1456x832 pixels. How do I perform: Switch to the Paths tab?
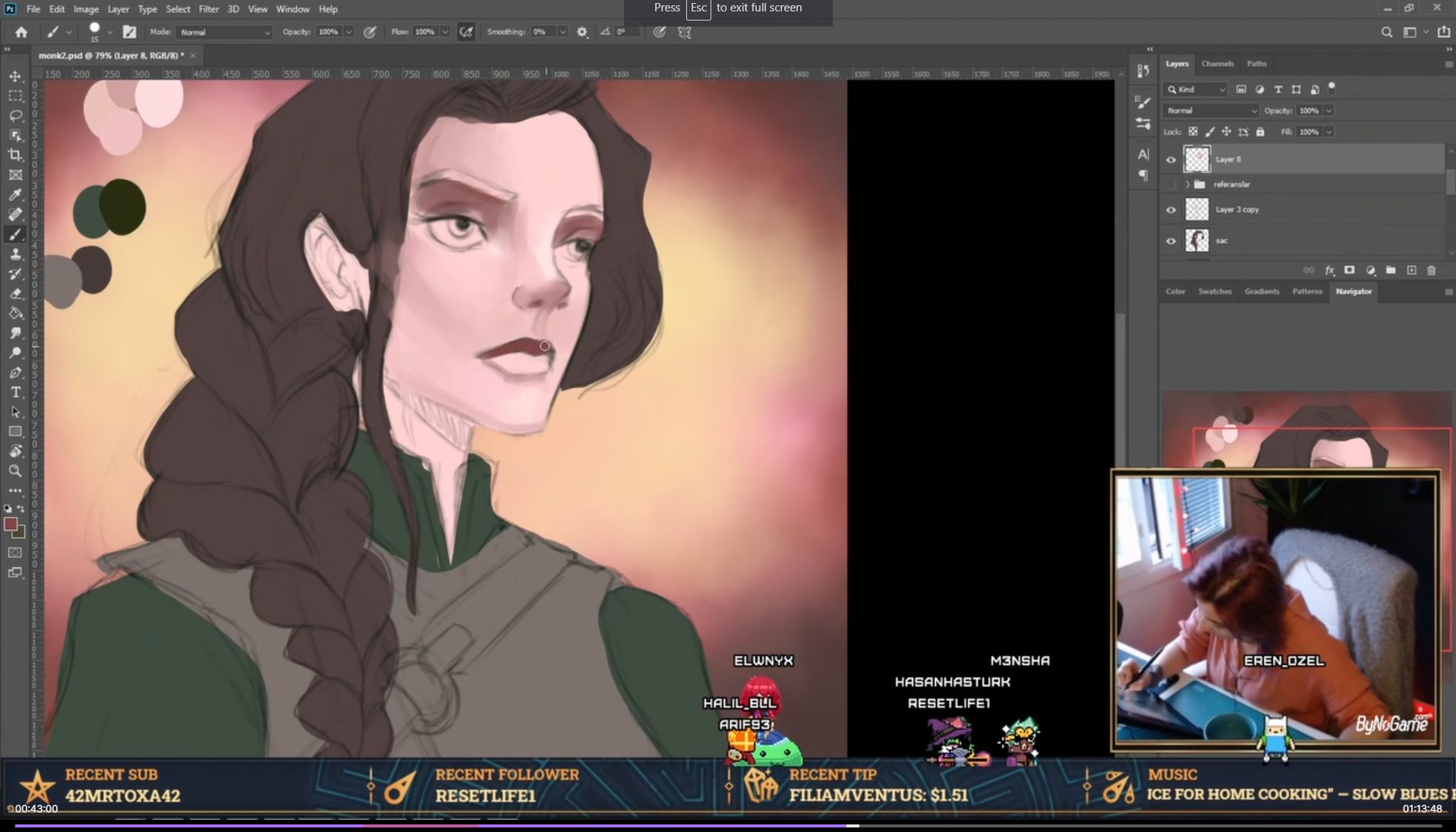pyautogui.click(x=1256, y=64)
